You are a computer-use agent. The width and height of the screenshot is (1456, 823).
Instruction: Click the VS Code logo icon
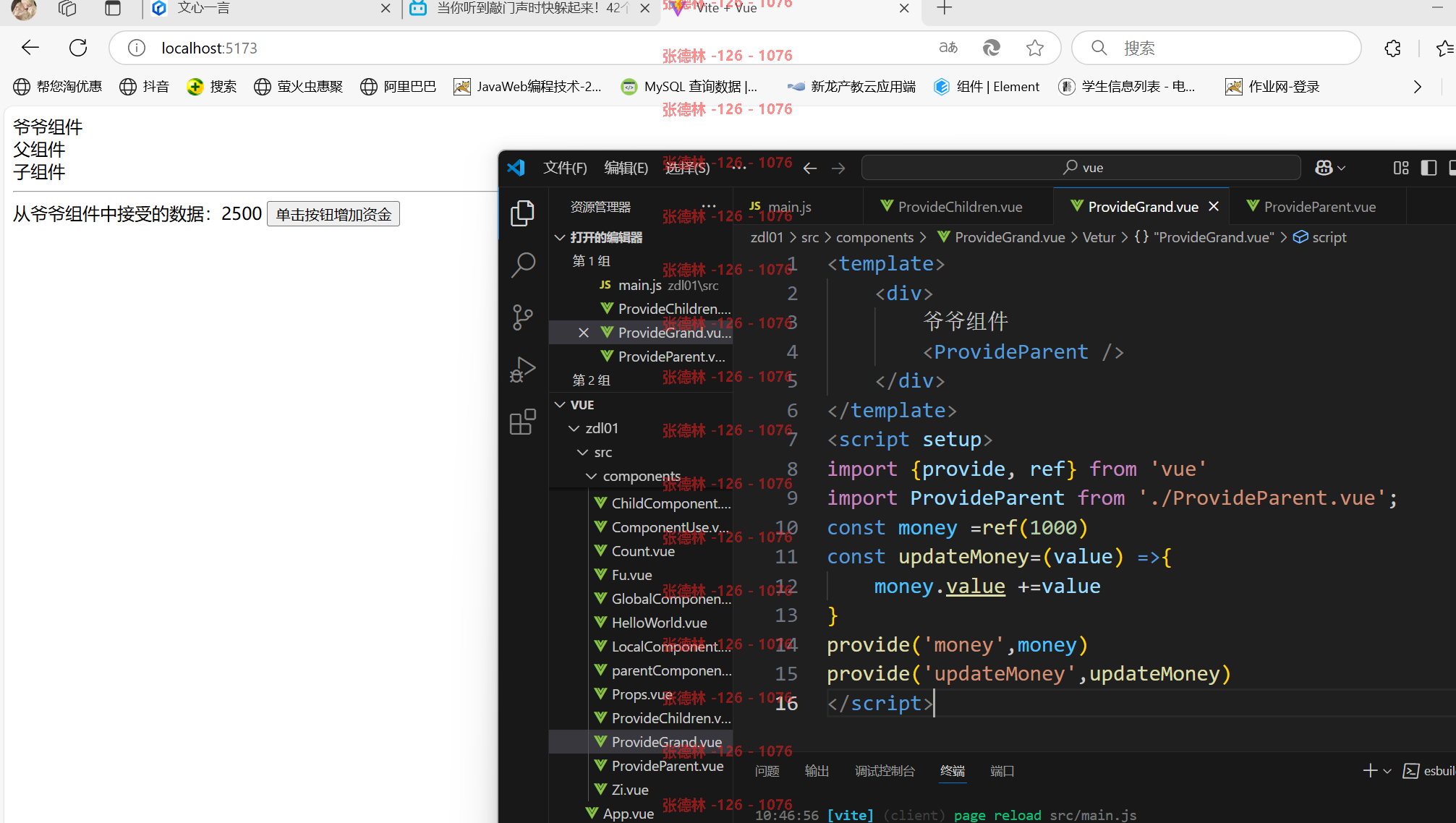coord(516,168)
